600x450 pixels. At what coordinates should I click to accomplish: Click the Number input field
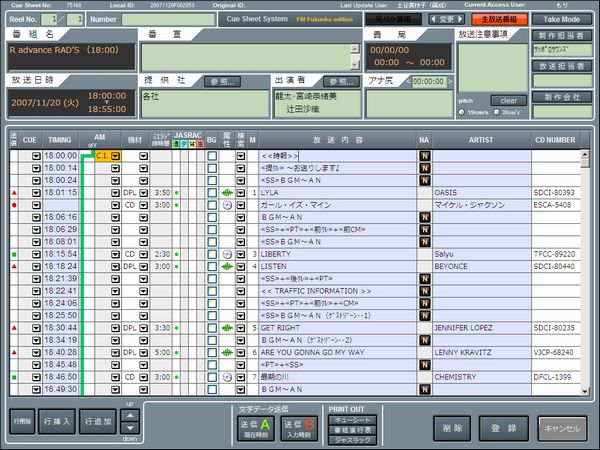point(168,20)
